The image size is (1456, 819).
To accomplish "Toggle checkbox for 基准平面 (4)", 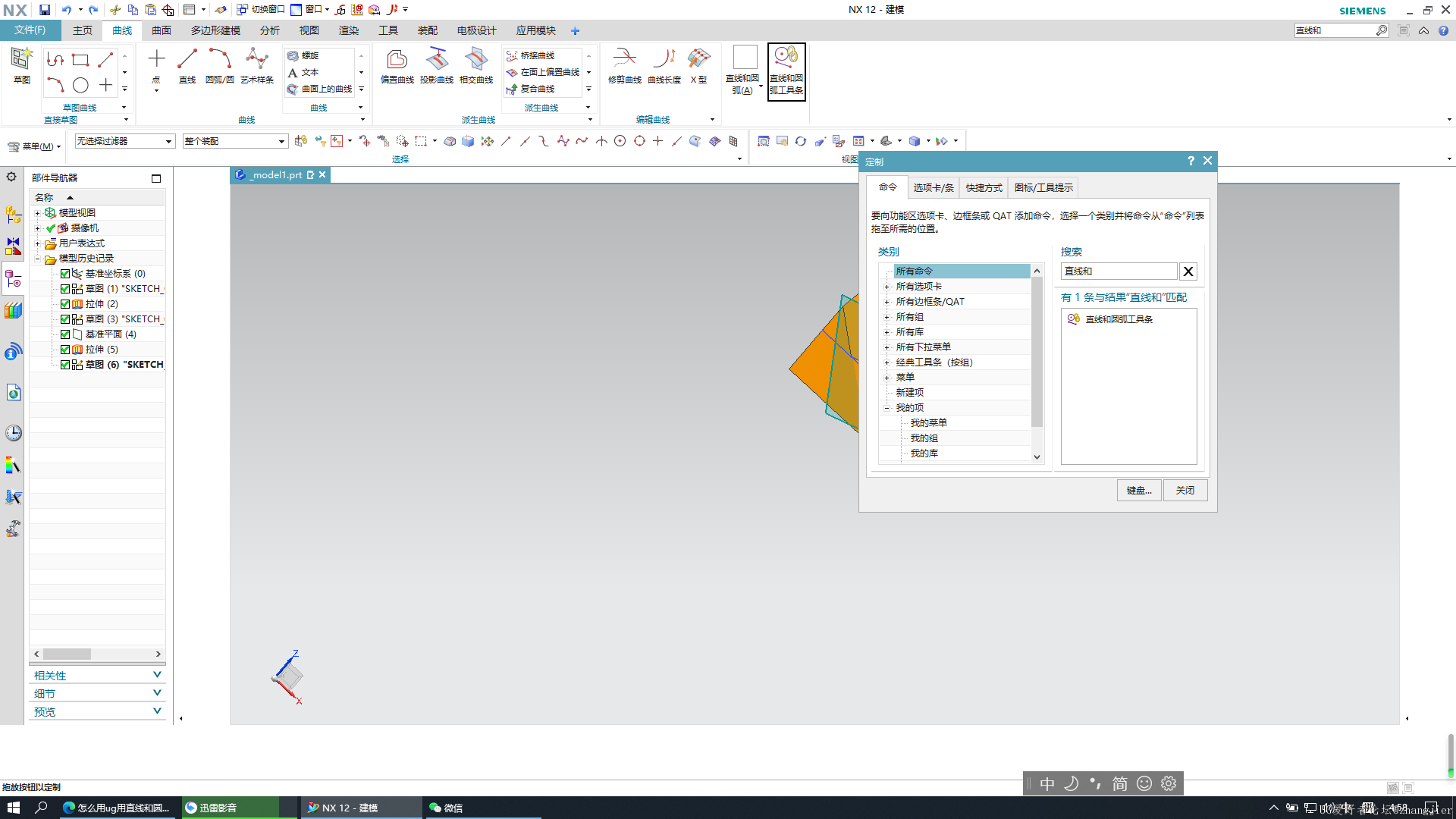I will [x=65, y=334].
